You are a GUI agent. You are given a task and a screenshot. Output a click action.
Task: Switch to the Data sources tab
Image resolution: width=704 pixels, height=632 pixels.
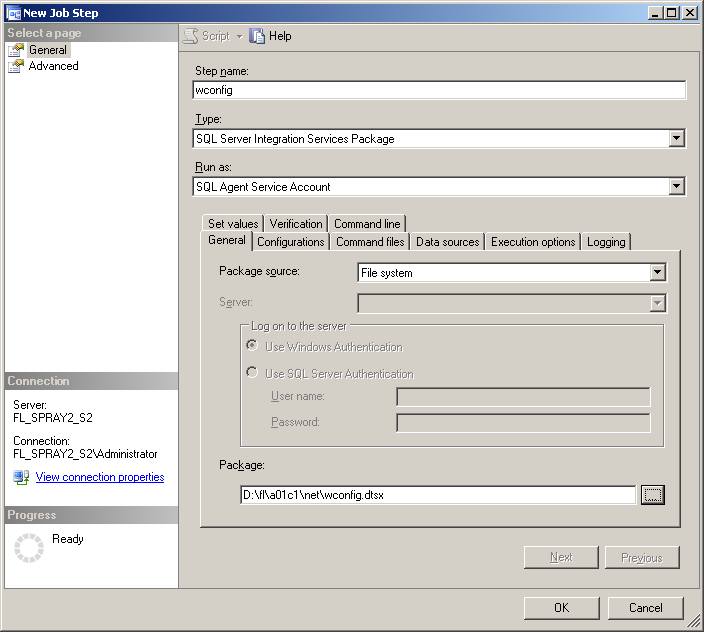[x=447, y=242]
